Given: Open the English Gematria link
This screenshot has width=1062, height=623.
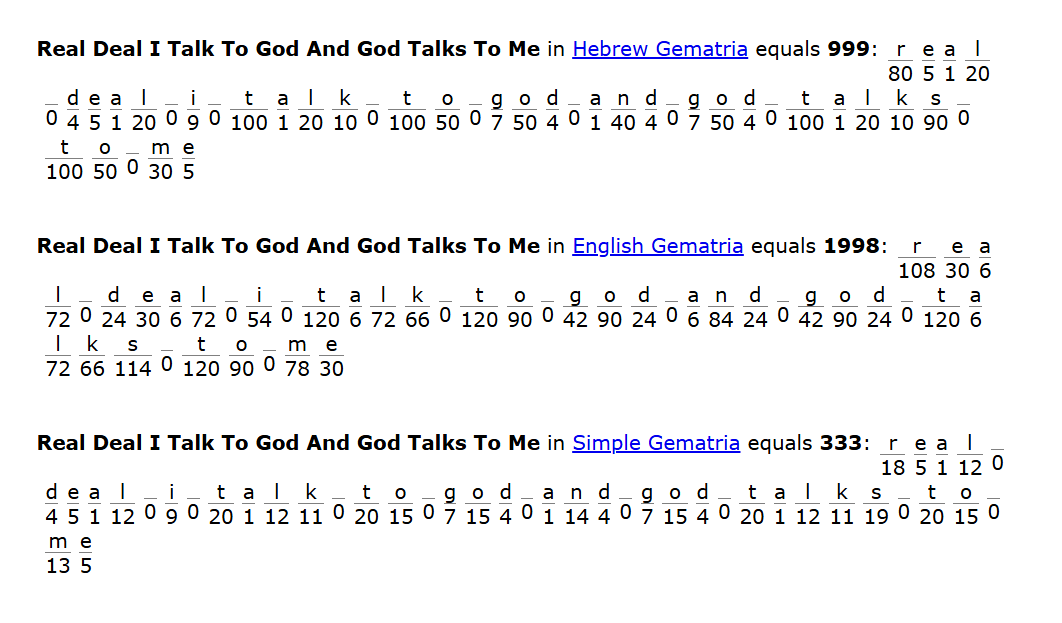Looking at the screenshot, I should click(x=658, y=246).
